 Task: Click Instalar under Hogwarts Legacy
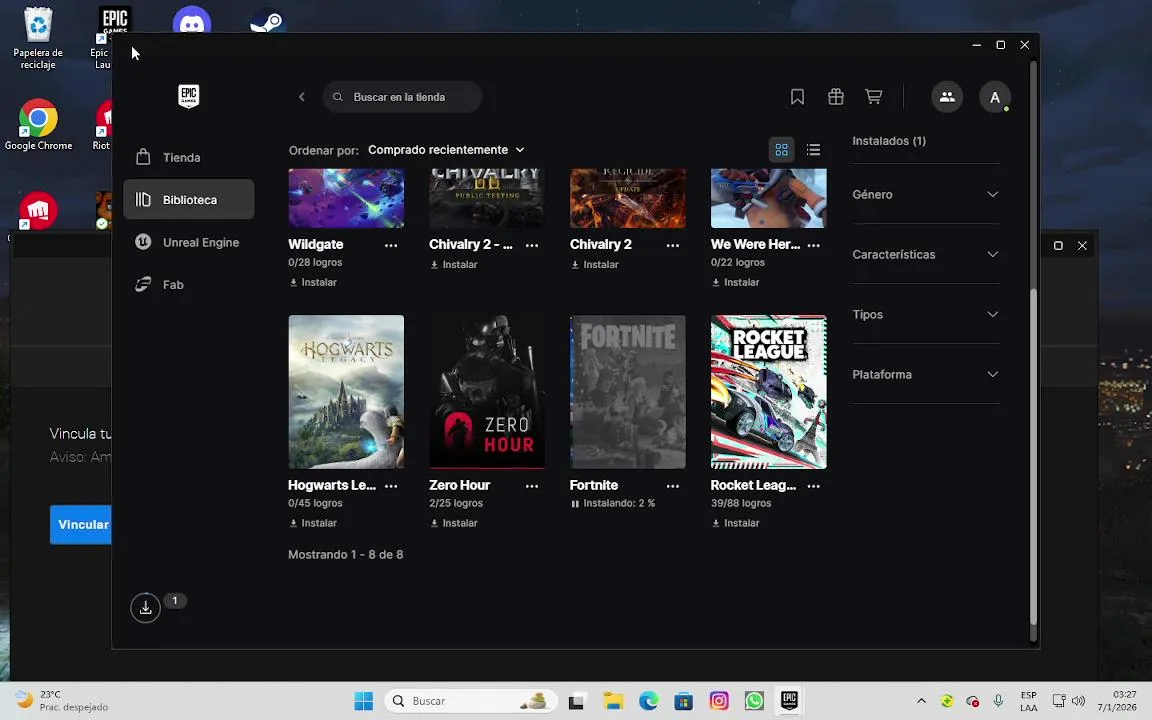313,523
